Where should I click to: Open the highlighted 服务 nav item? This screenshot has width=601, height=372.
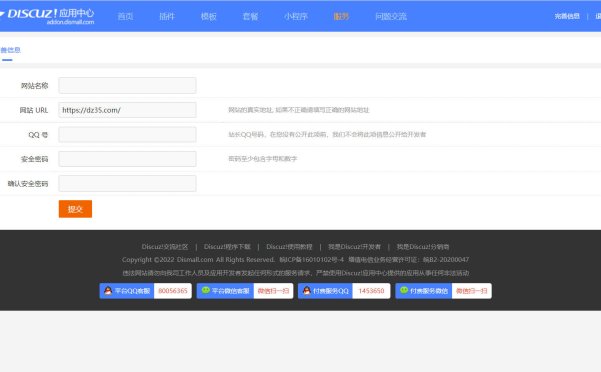tap(341, 16)
